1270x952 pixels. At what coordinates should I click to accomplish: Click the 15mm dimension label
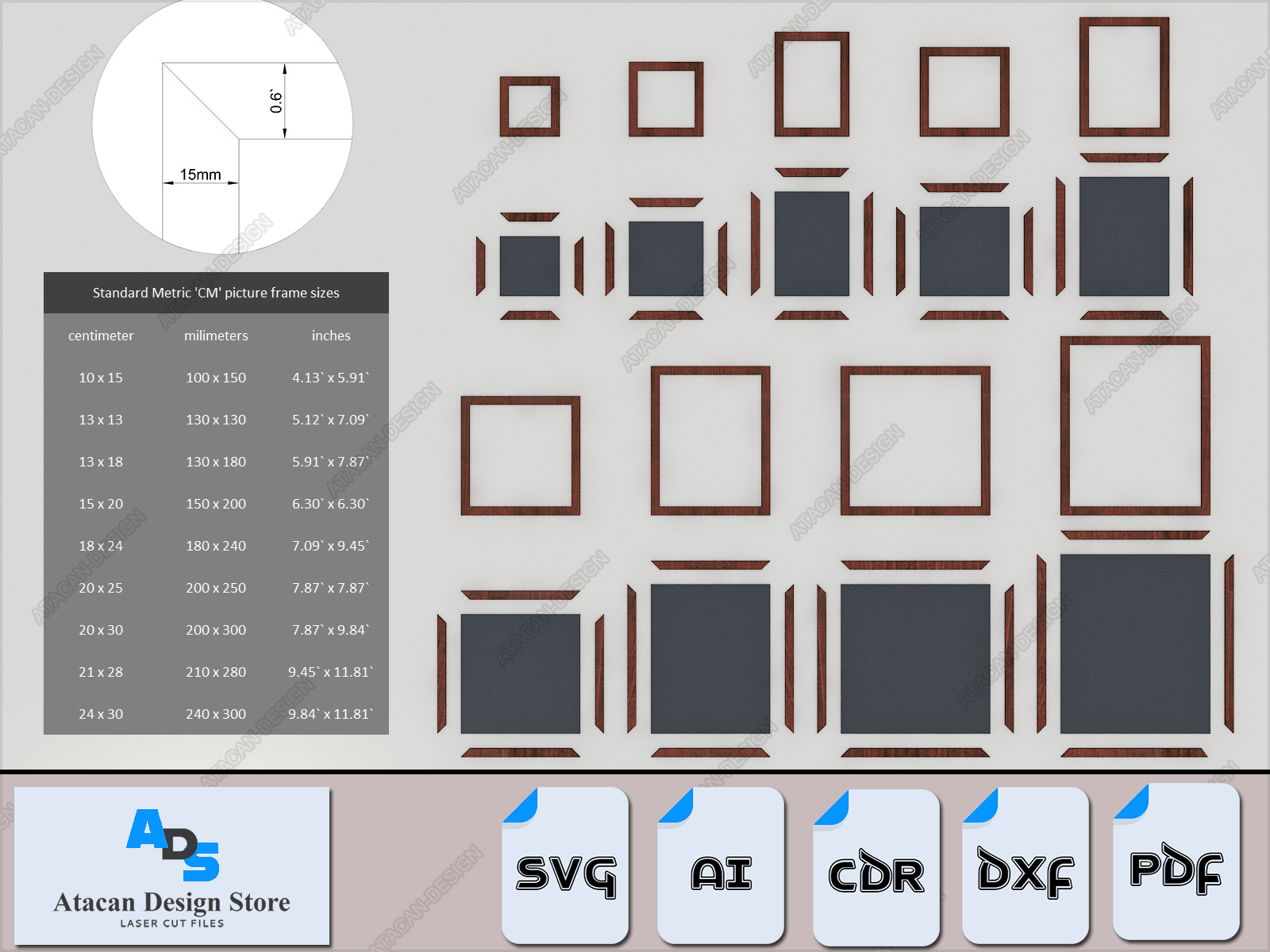pyautogui.click(x=200, y=175)
